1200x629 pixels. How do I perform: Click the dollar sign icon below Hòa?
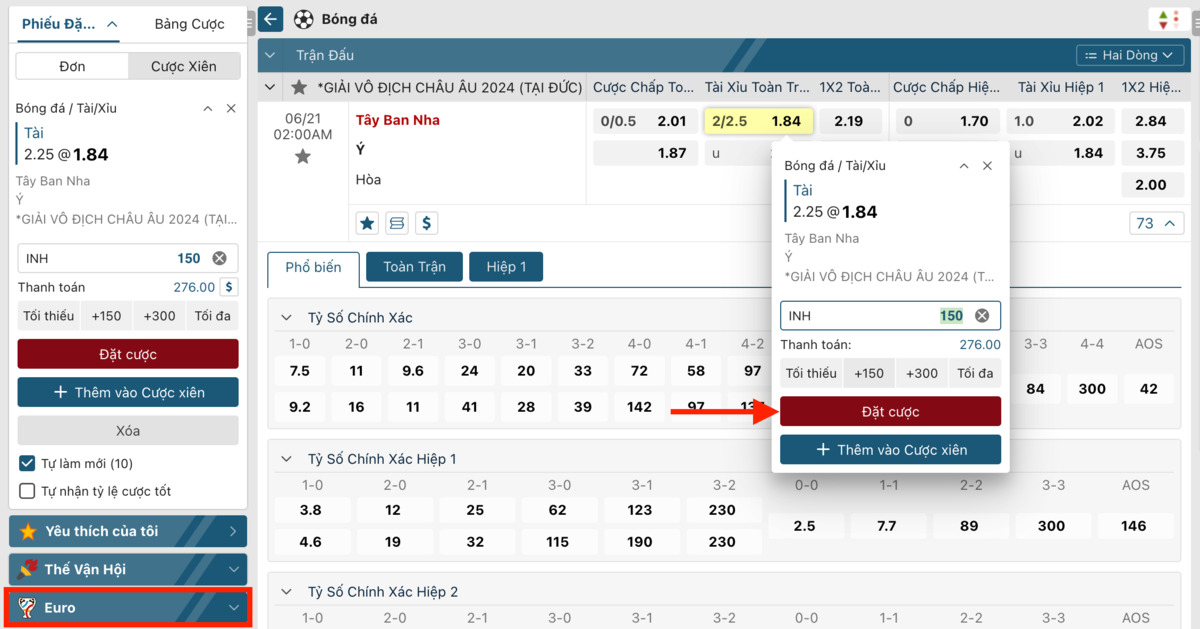coord(427,223)
